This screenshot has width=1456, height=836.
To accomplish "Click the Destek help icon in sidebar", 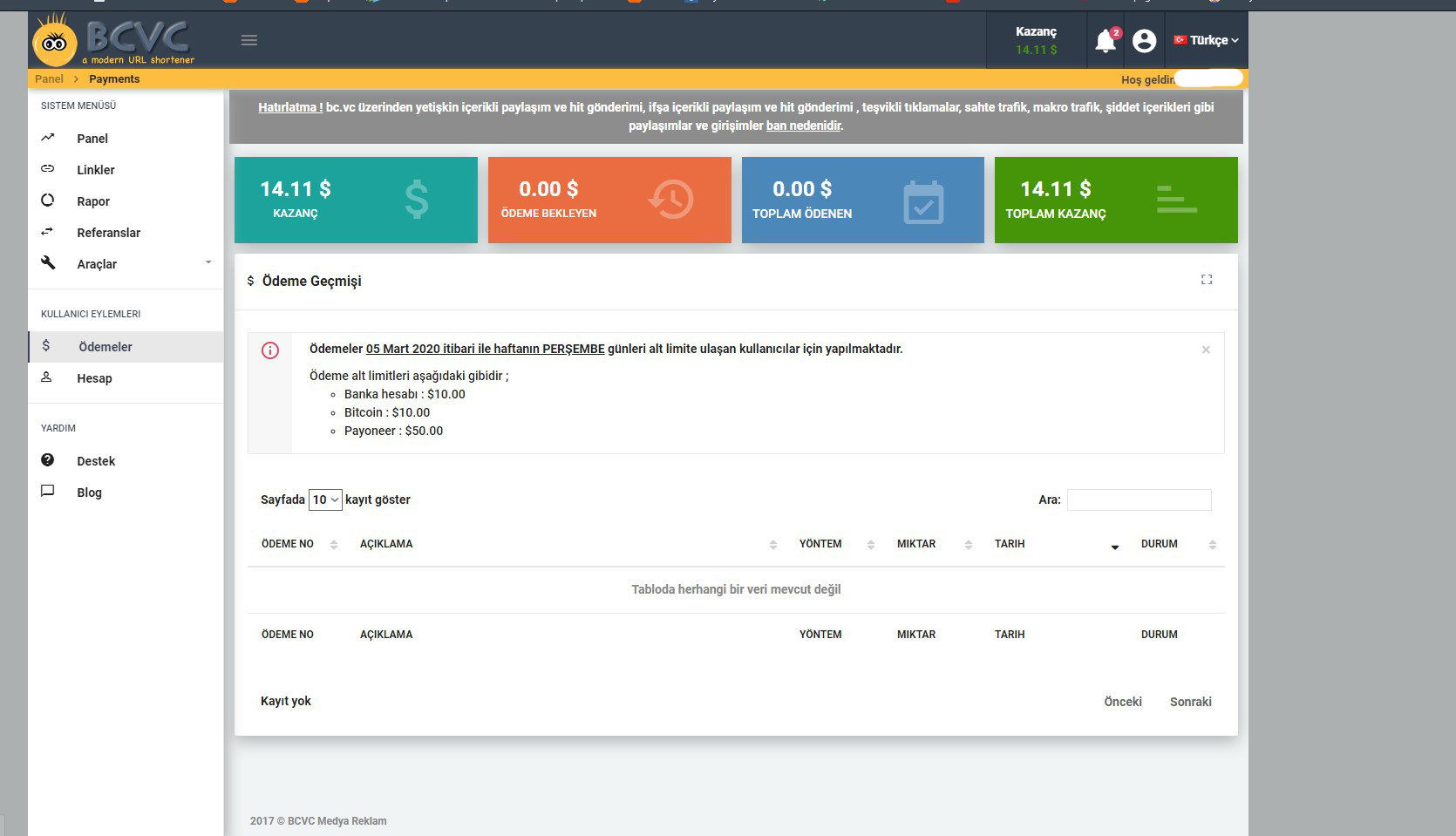I will pyautogui.click(x=48, y=460).
